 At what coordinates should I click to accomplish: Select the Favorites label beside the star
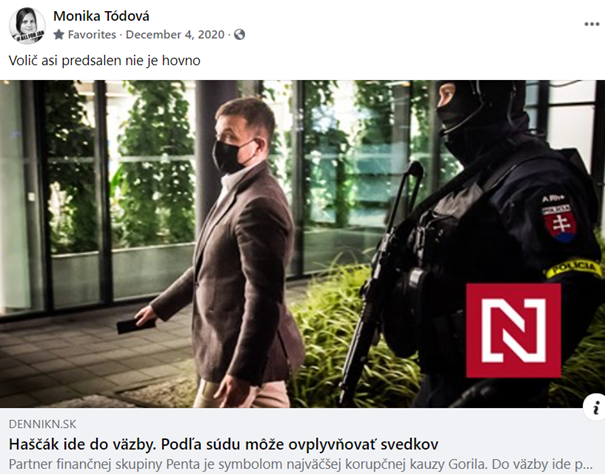(92, 35)
